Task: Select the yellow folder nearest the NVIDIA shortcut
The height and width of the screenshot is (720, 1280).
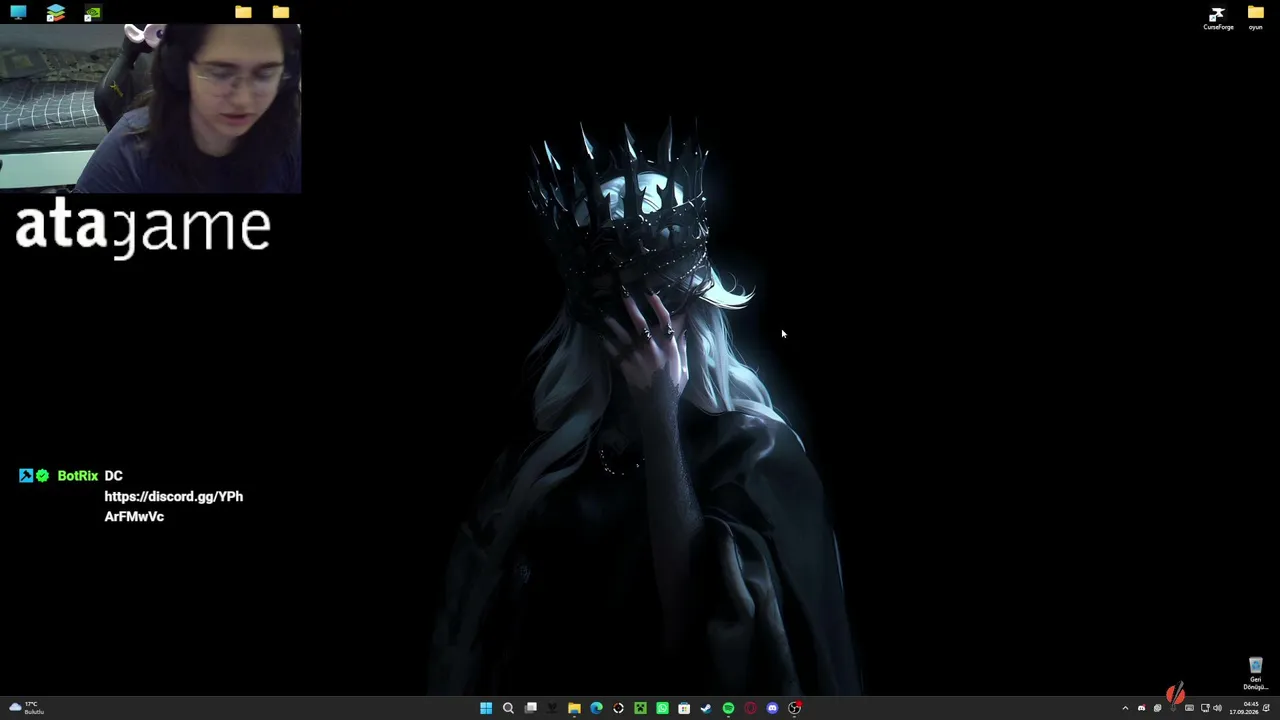Action: [x=243, y=12]
